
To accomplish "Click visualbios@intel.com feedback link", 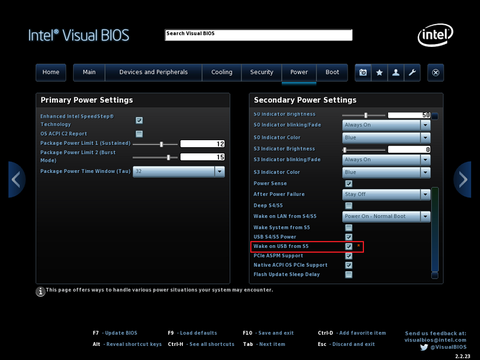I will tap(435, 340).
